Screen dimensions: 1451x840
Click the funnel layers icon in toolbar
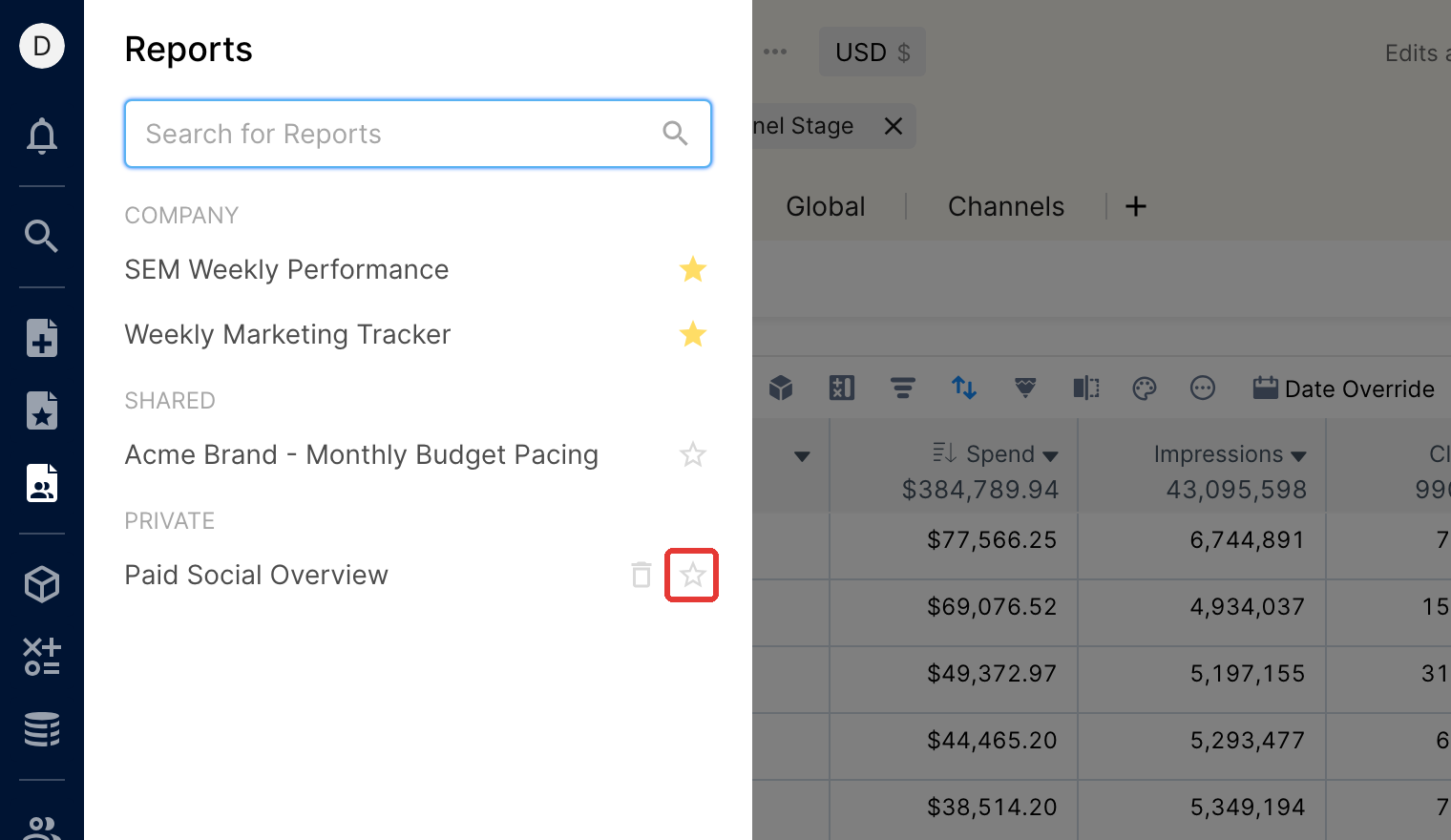(1025, 388)
